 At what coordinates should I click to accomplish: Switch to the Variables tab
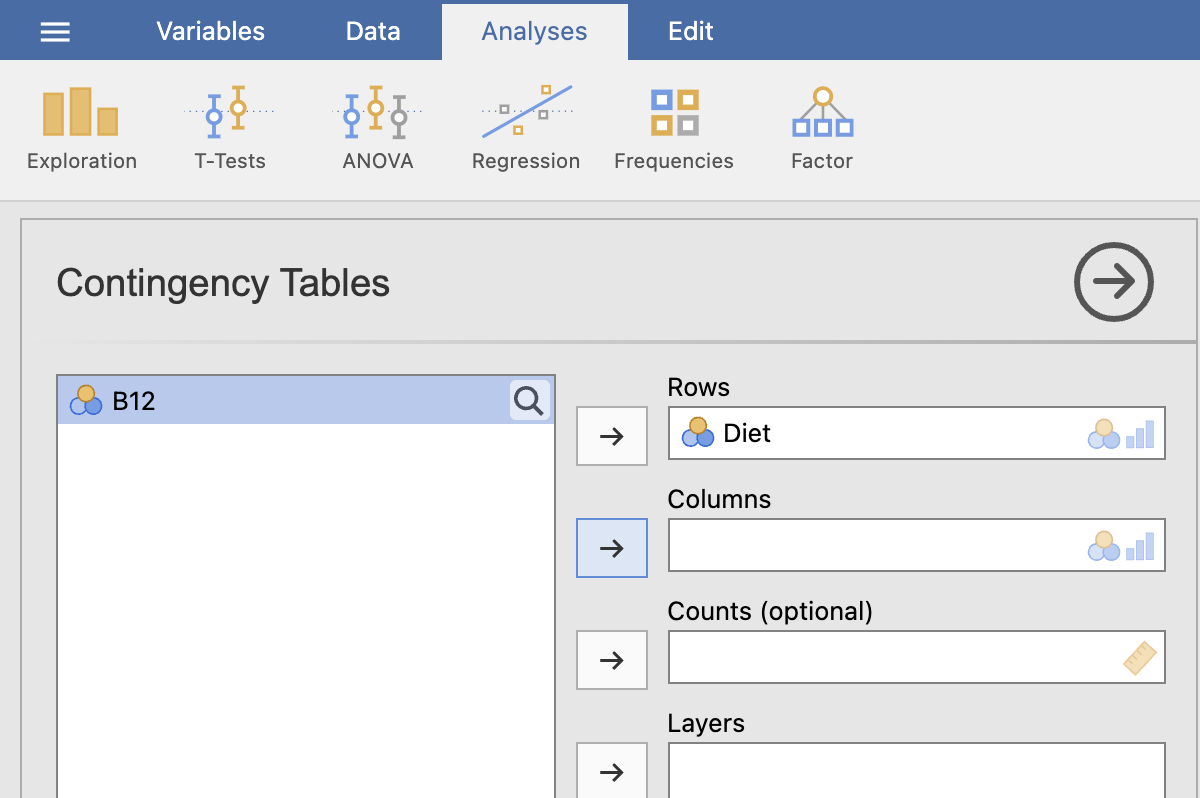point(210,32)
